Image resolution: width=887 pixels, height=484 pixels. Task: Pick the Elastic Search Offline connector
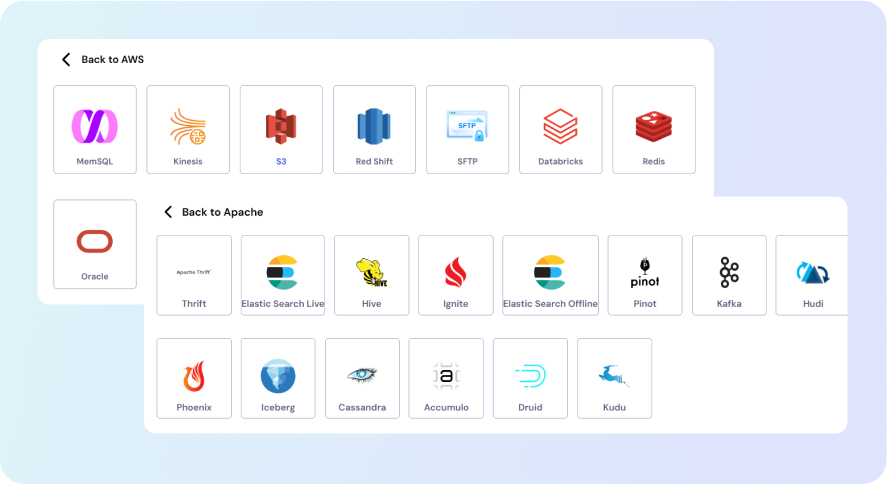[x=550, y=275]
